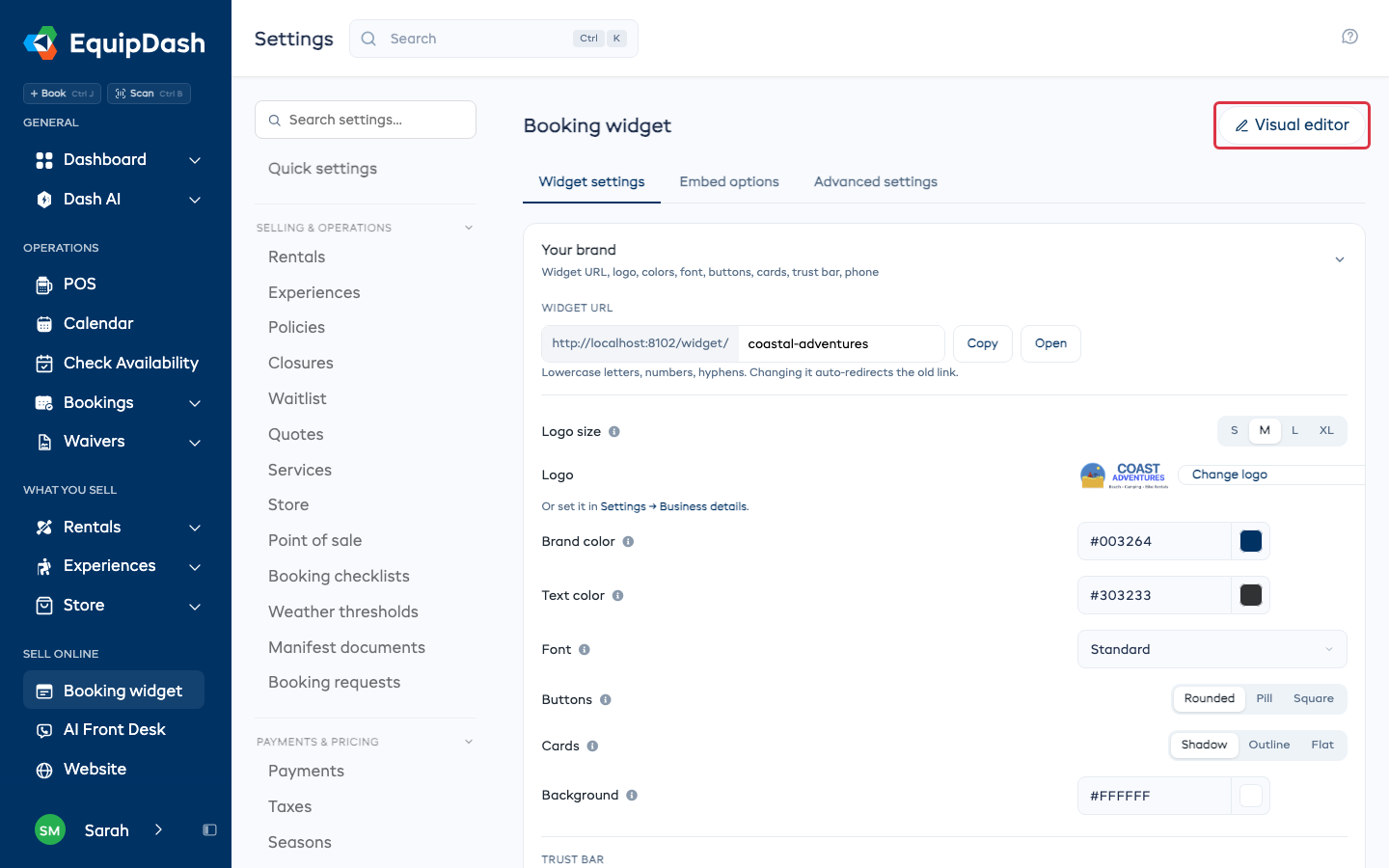Click the Website globe icon
The image size is (1389, 868).
click(44, 770)
